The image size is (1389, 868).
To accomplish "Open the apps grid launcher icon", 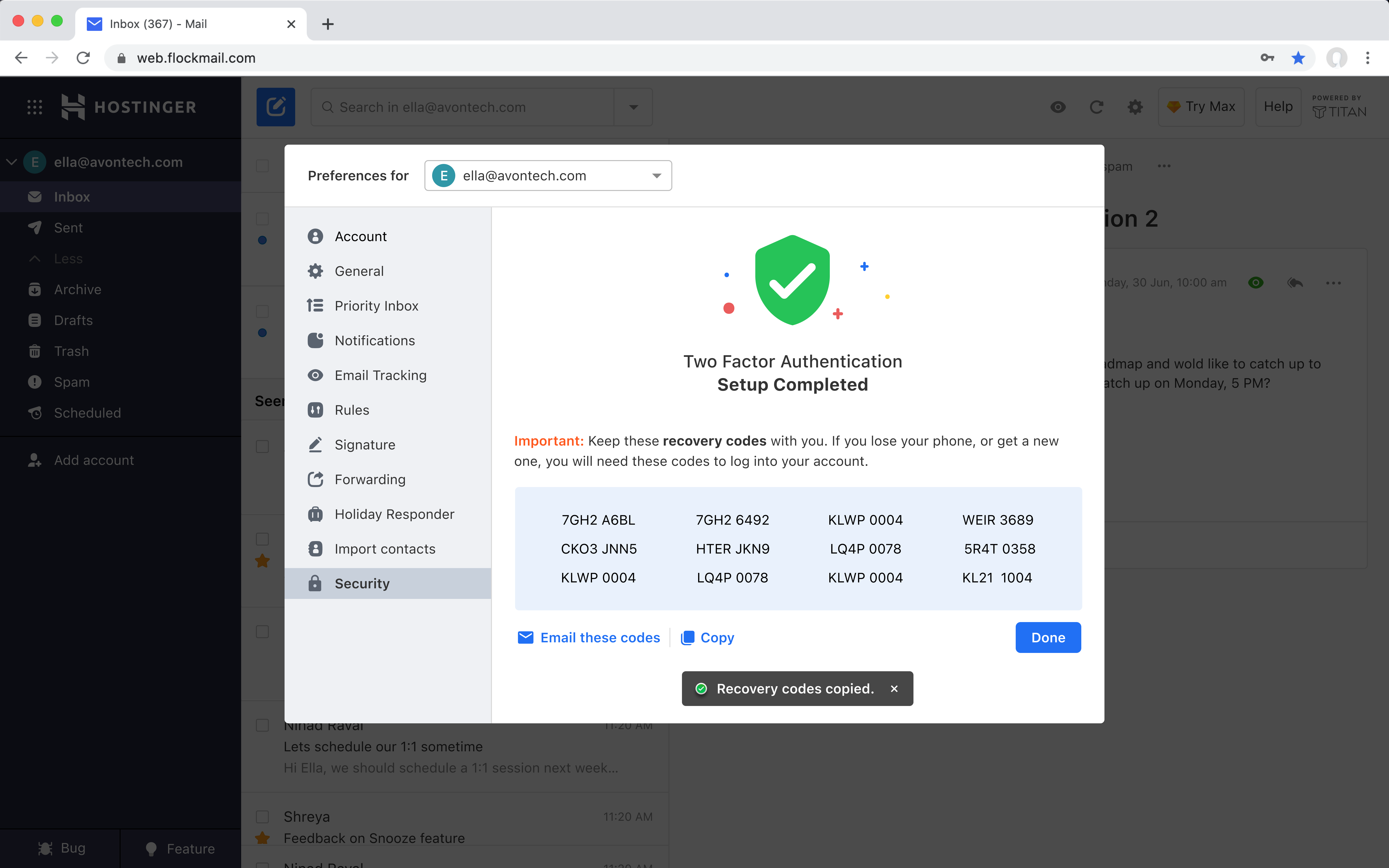I will click(x=34, y=107).
